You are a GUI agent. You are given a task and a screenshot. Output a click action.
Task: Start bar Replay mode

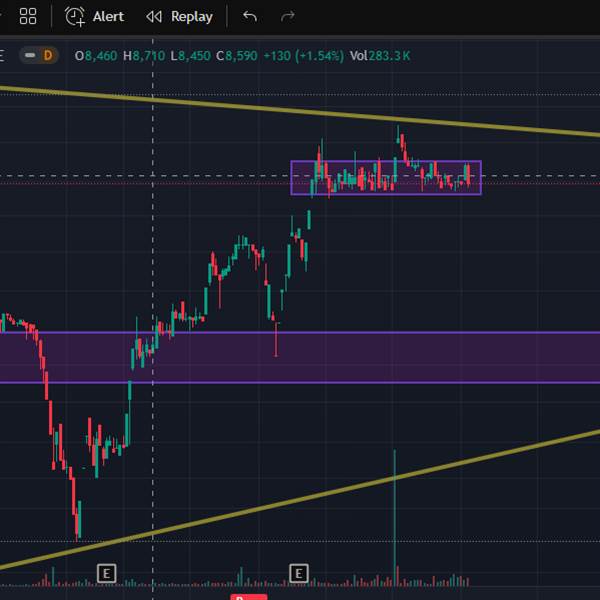pos(179,16)
